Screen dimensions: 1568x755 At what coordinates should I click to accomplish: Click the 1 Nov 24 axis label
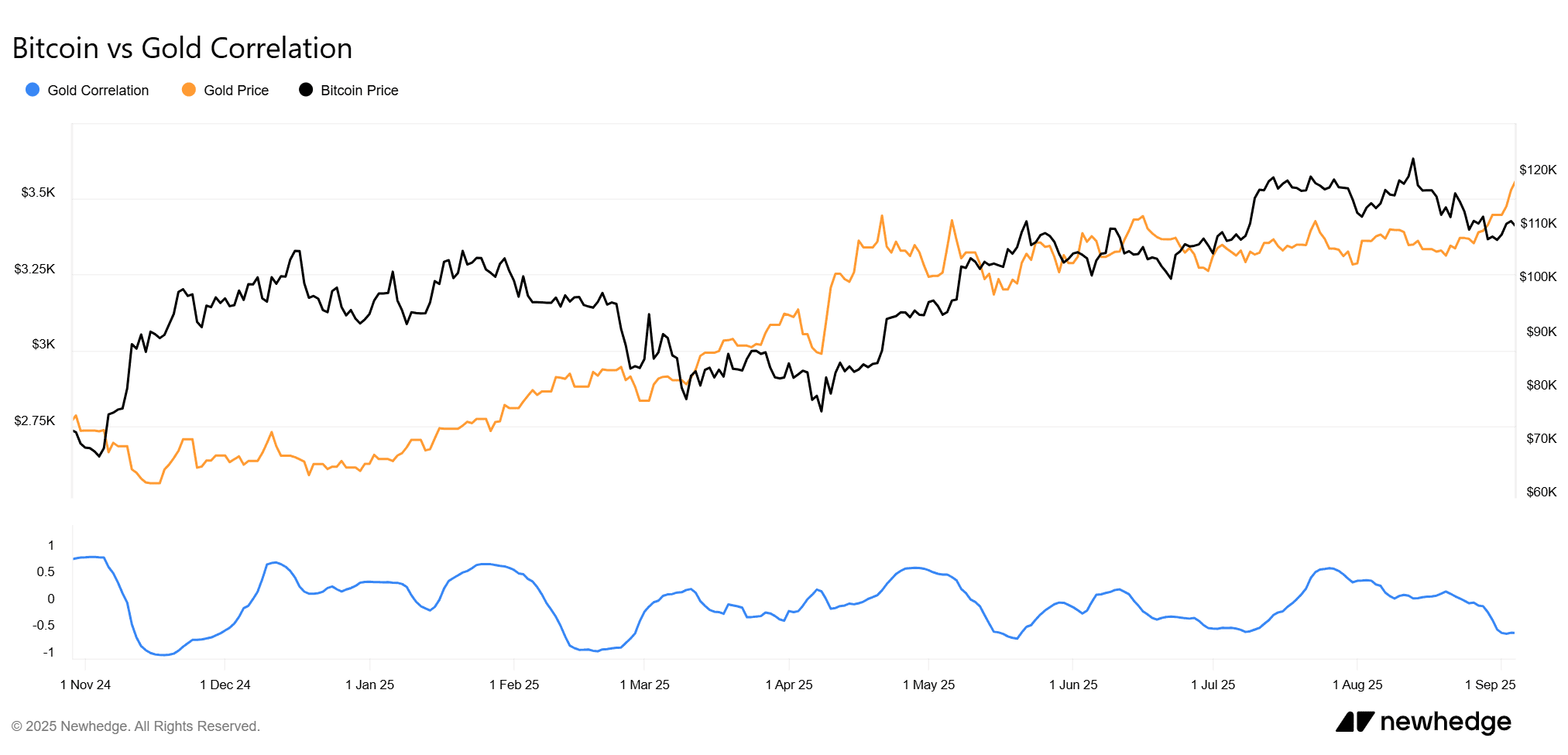[x=85, y=685]
